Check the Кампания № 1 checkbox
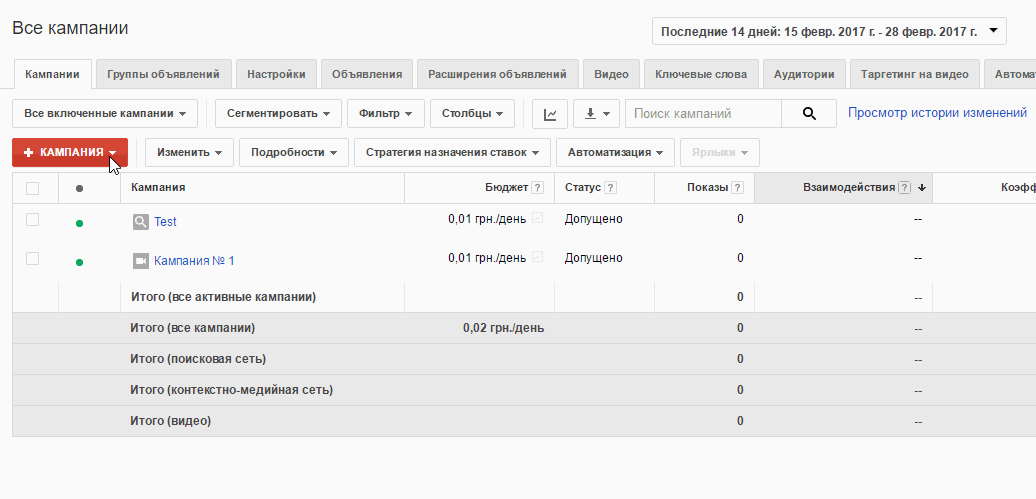 [x=32, y=258]
